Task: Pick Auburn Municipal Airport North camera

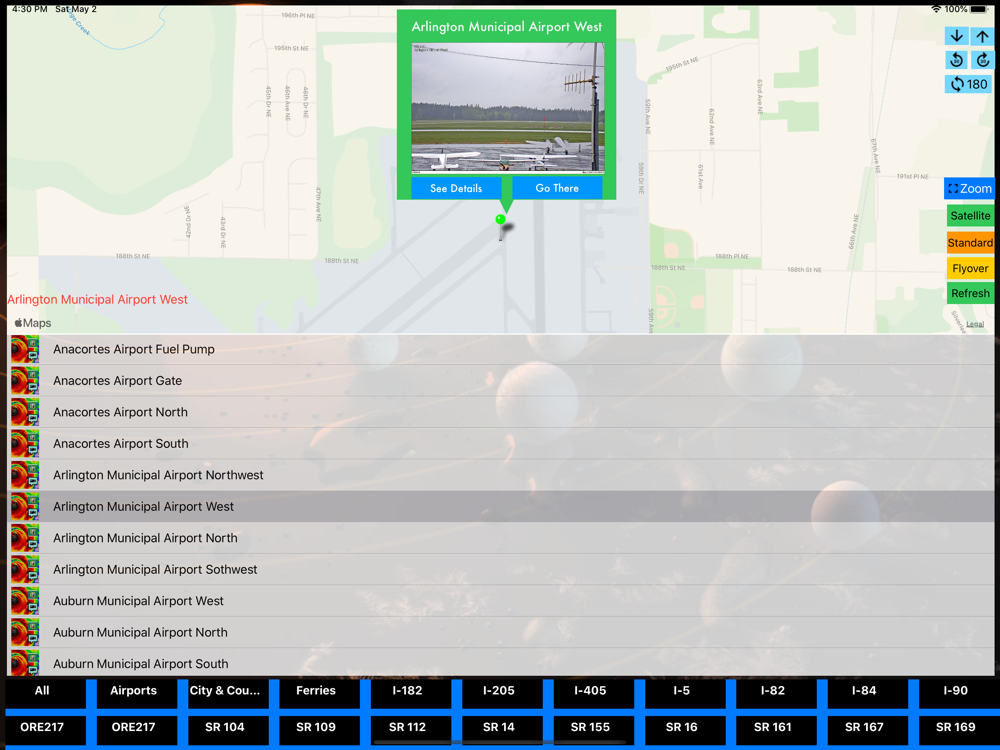Action: tap(501, 633)
